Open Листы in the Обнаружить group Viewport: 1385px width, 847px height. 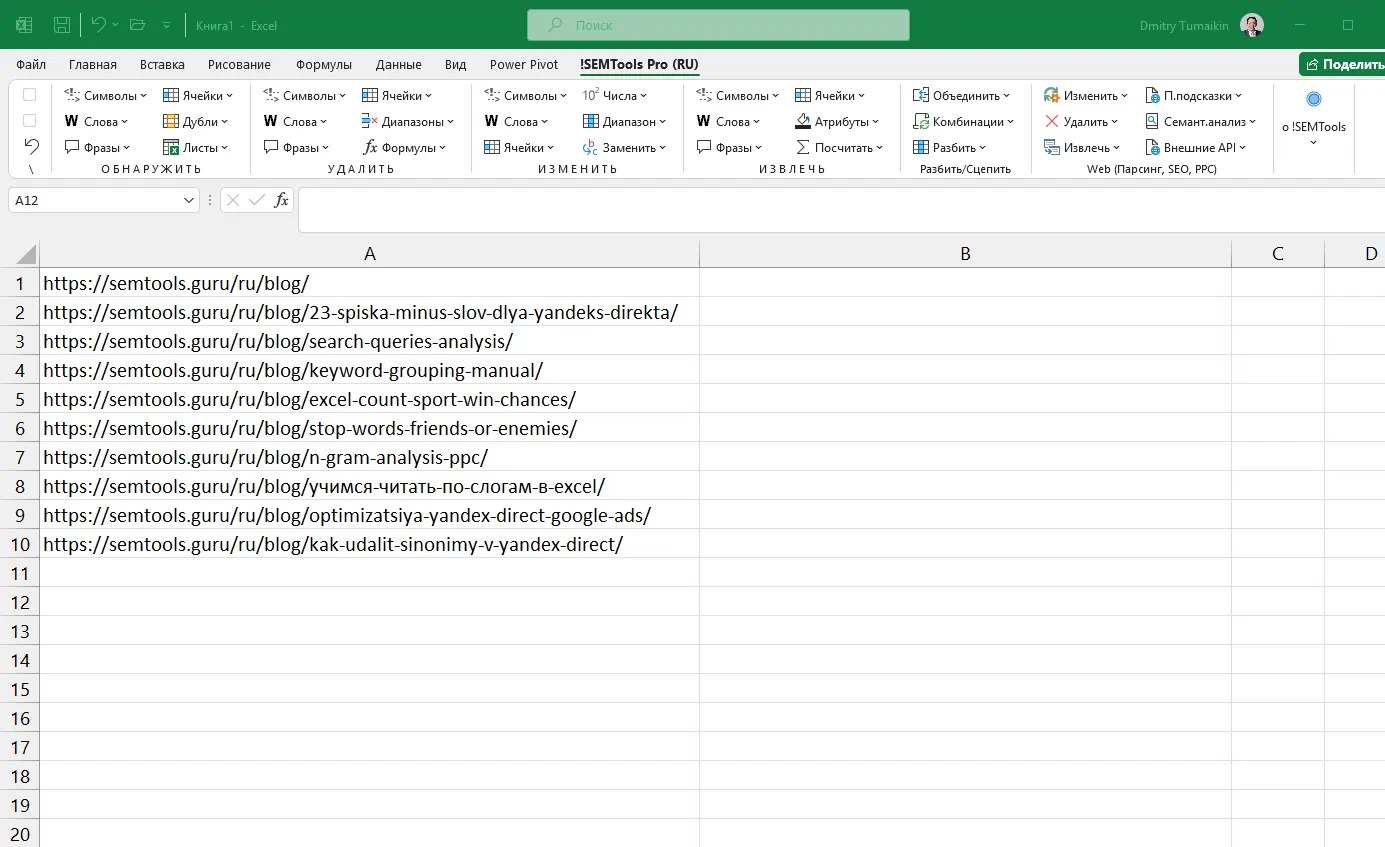196,148
